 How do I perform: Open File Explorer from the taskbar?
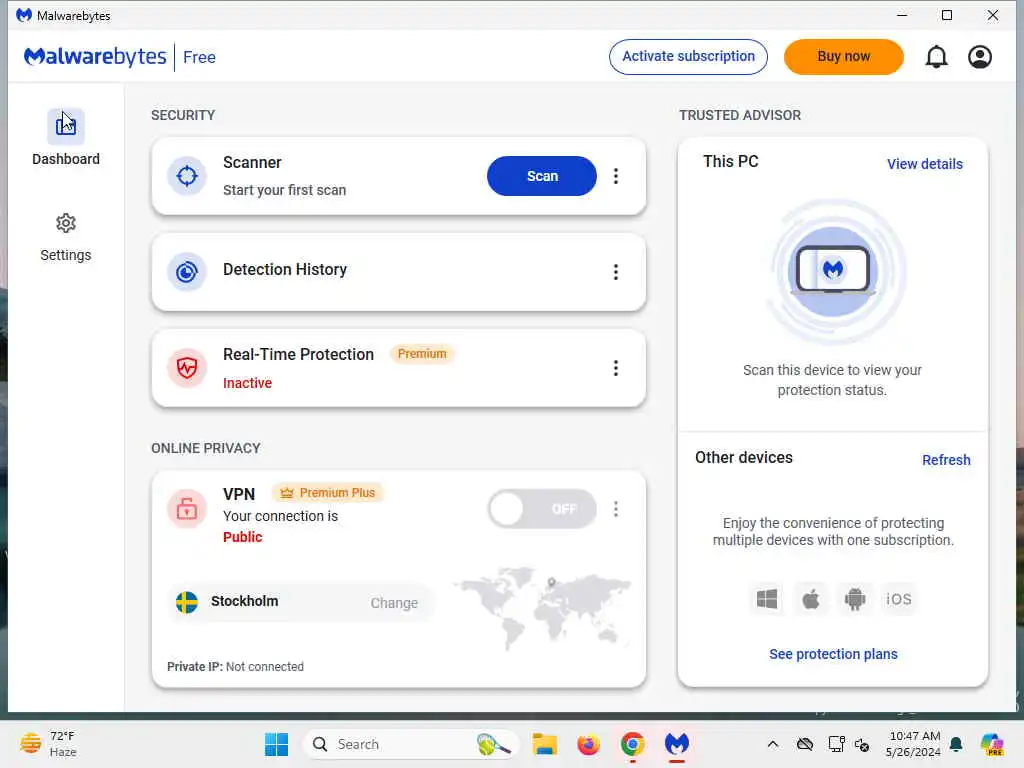coord(544,744)
